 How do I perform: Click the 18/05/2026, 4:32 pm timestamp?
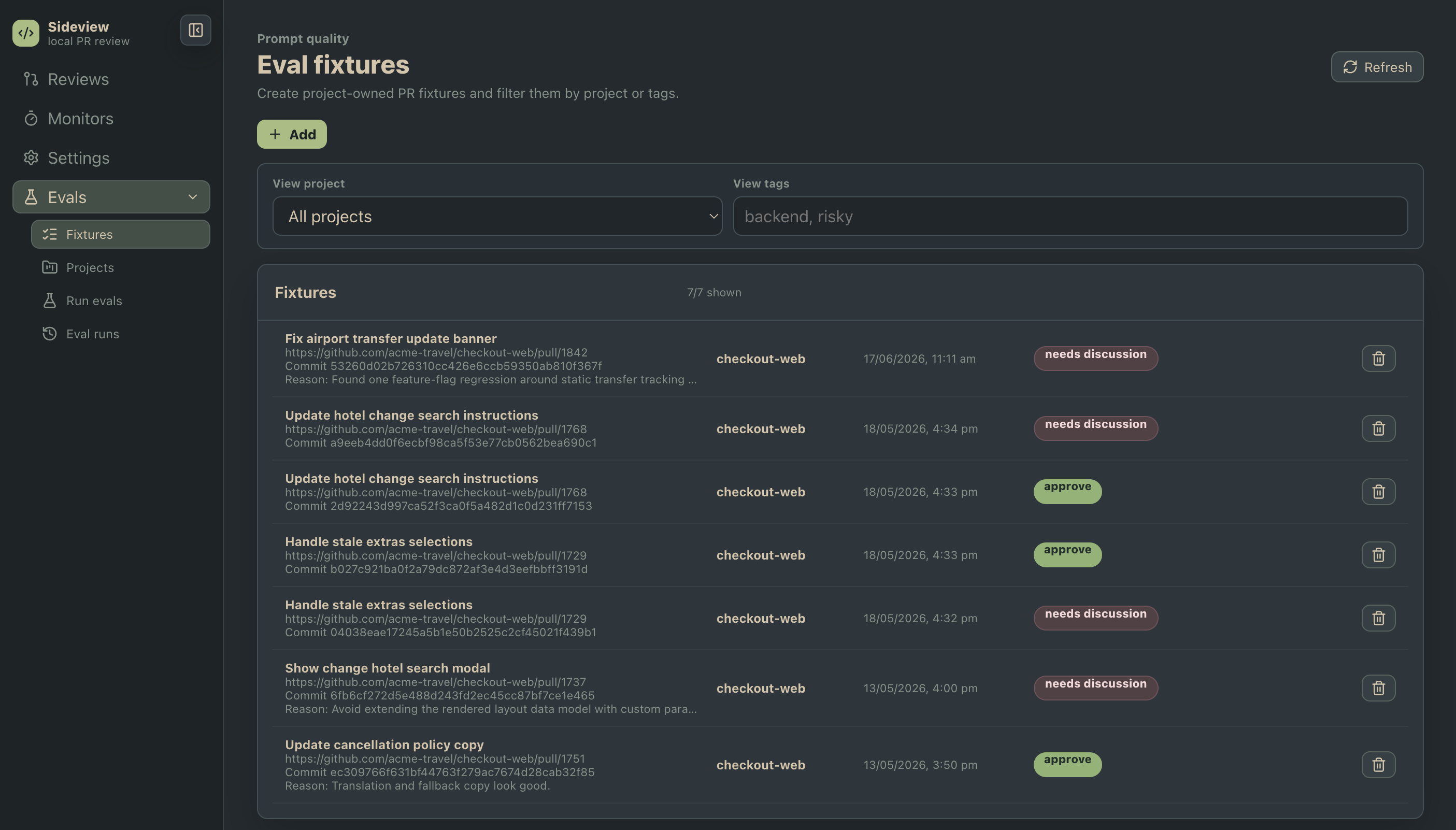click(x=920, y=619)
